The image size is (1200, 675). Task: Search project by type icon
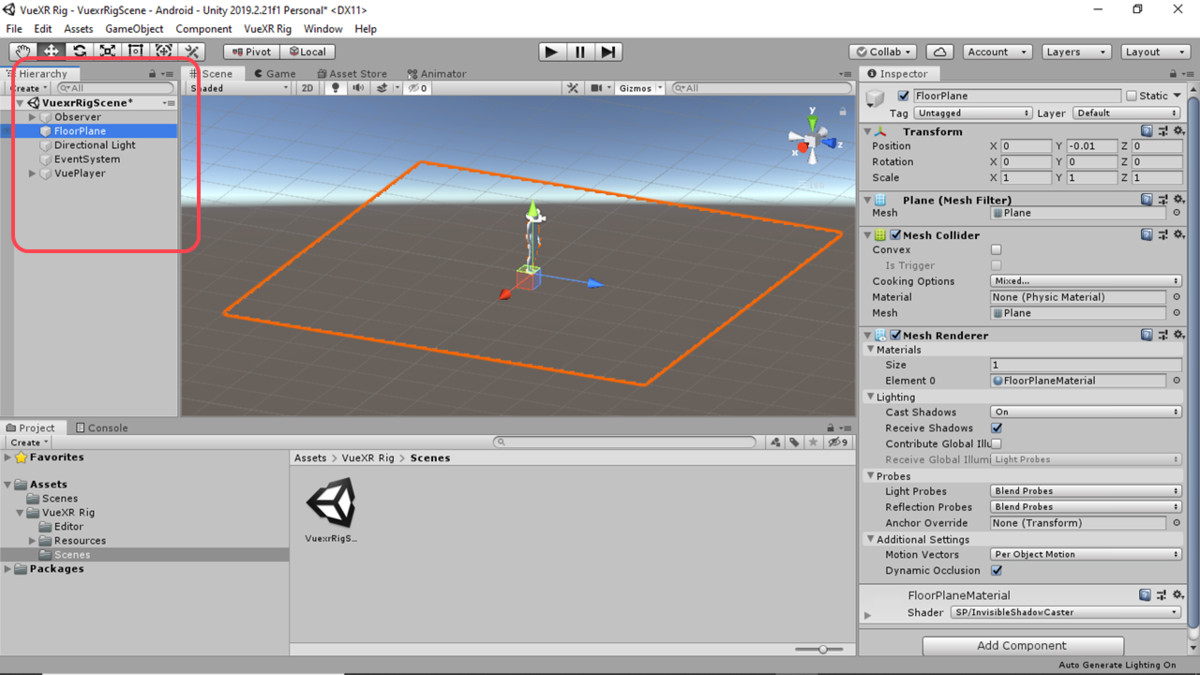775,442
